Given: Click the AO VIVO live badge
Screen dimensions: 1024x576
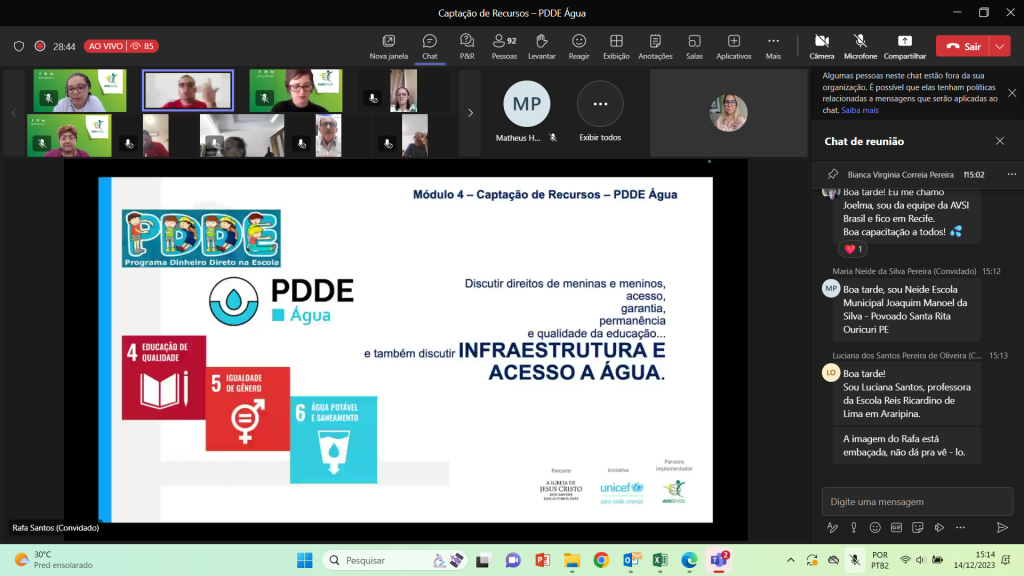Looking at the screenshot, I should point(121,46).
